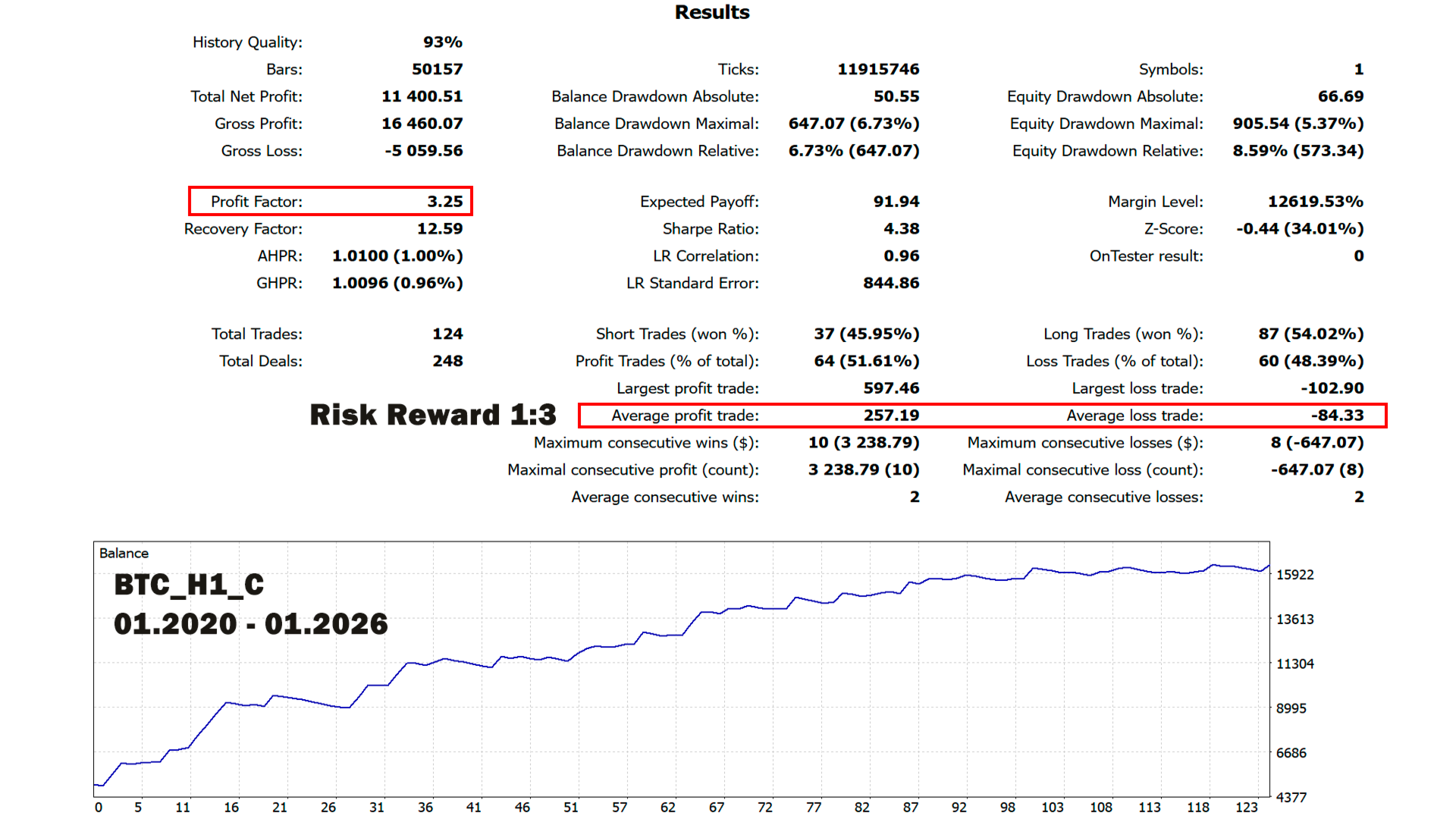Click the Risk Reward 1:3 label

click(x=432, y=415)
